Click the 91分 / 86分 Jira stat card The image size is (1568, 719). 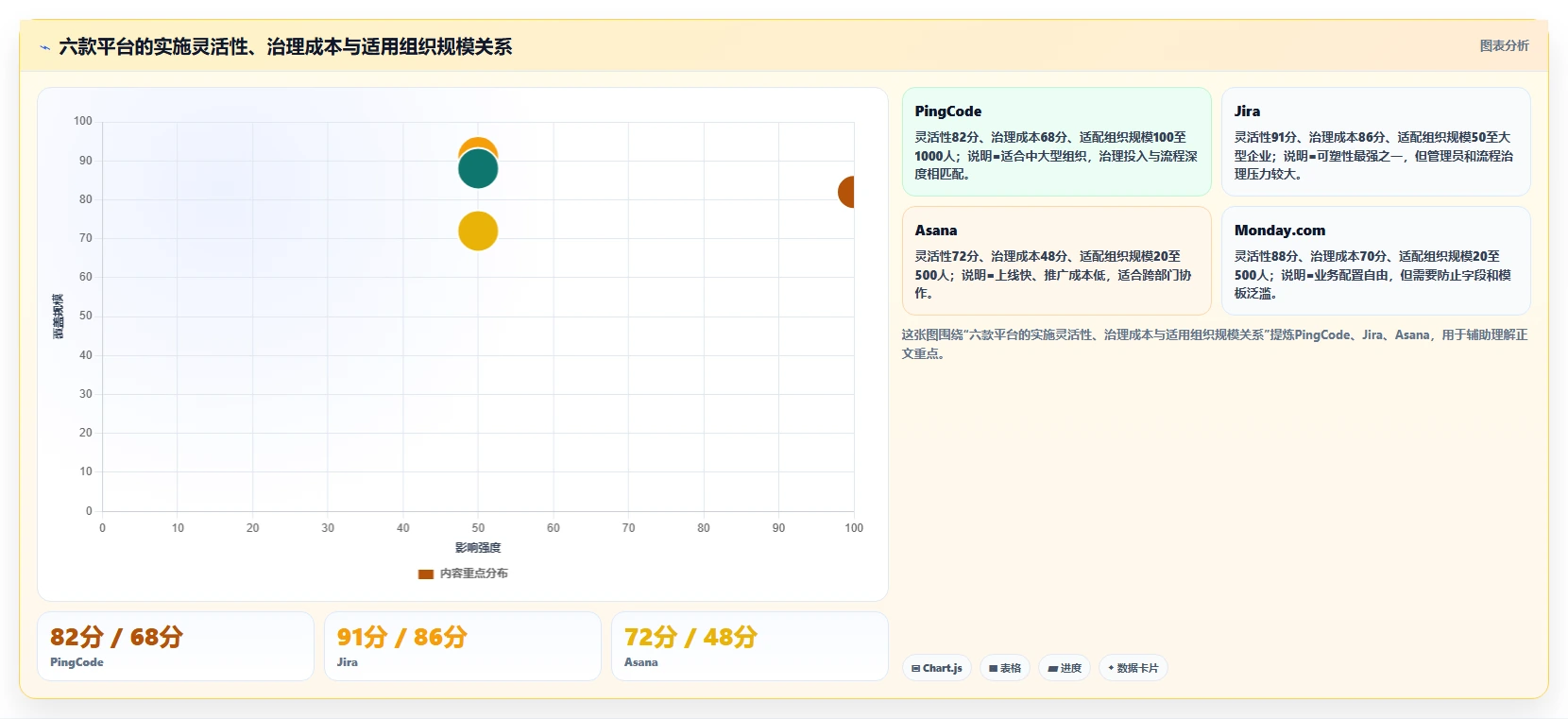[463, 646]
